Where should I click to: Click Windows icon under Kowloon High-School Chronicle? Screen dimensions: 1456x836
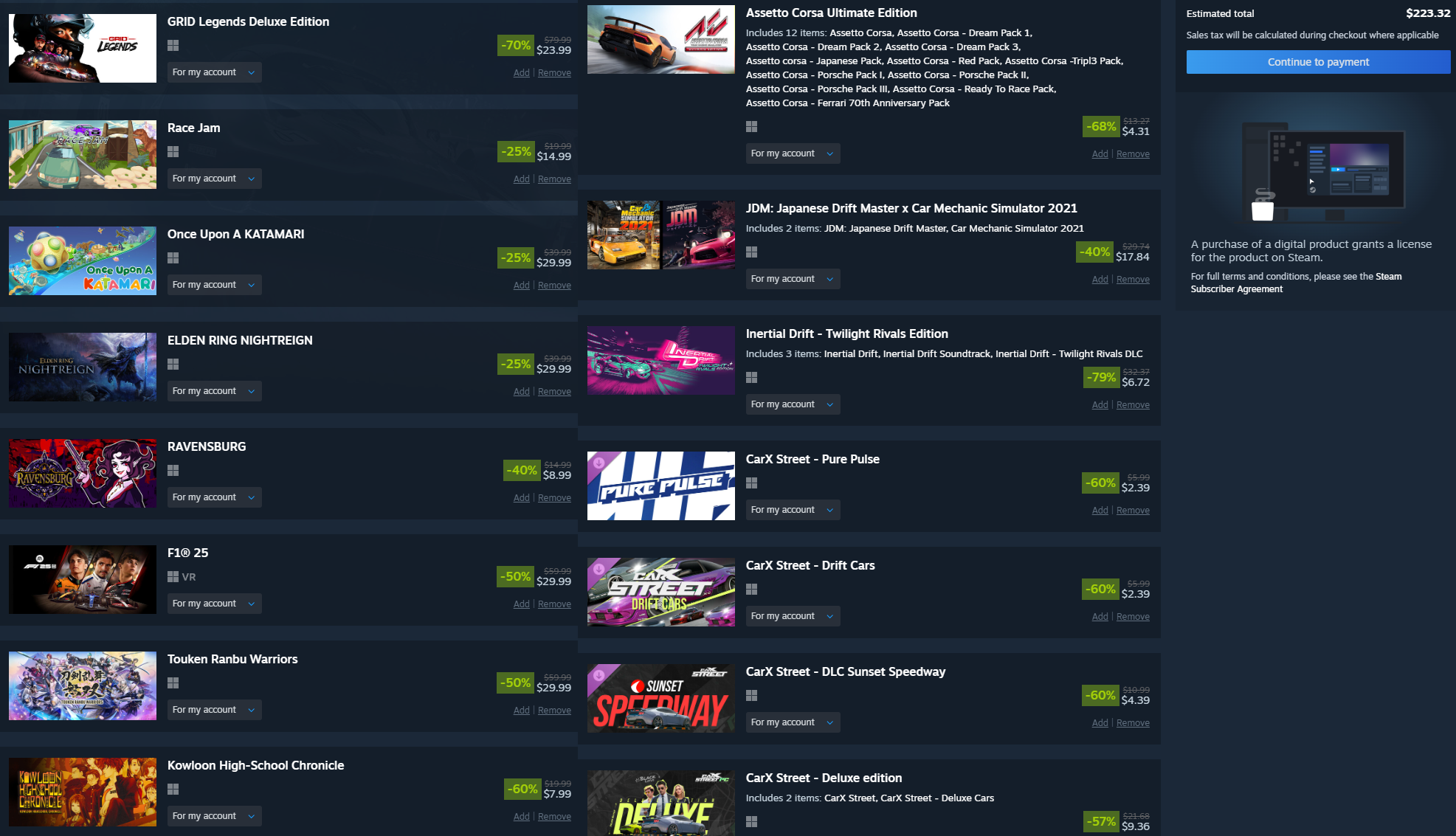pyautogui.click(x=173, y=790)
